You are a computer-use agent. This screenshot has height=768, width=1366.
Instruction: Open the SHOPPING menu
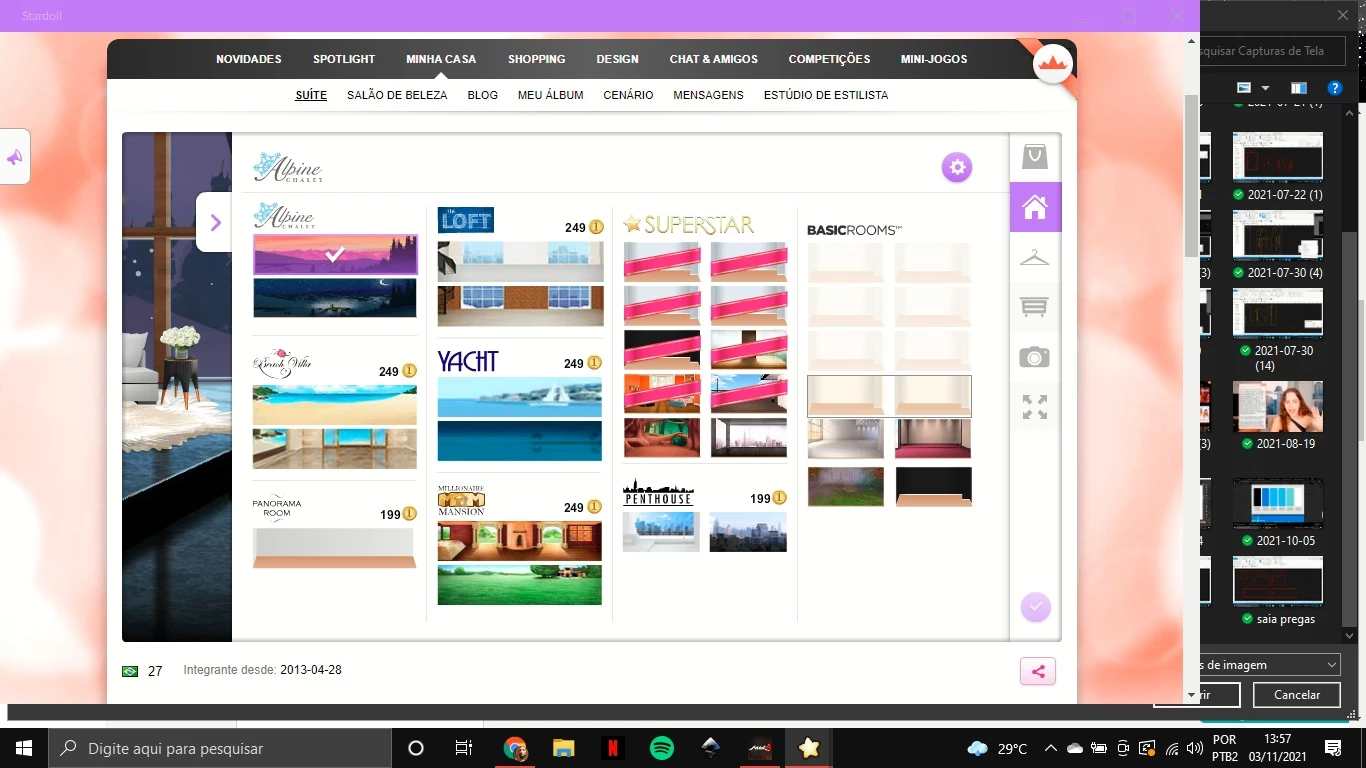536,59
